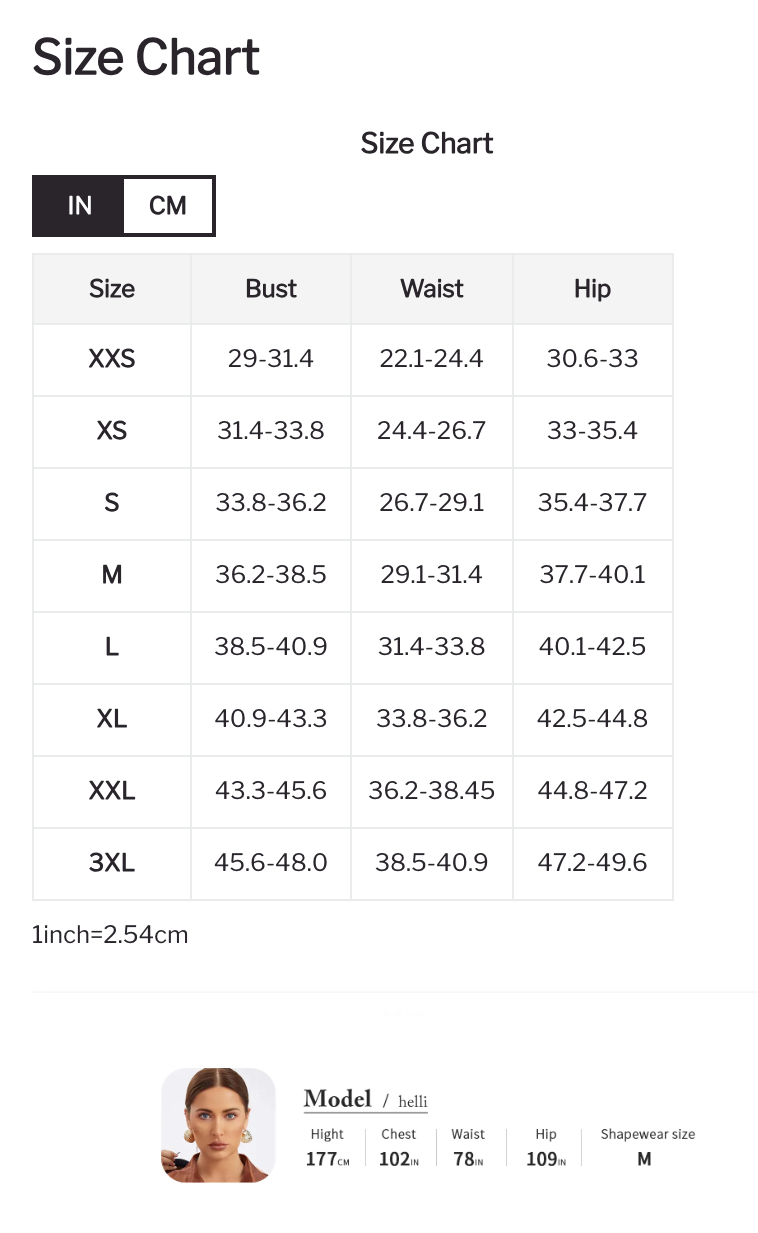Click the Hip column header
This screenshot has height=1233, width=758.
click(x=592, y=289)
